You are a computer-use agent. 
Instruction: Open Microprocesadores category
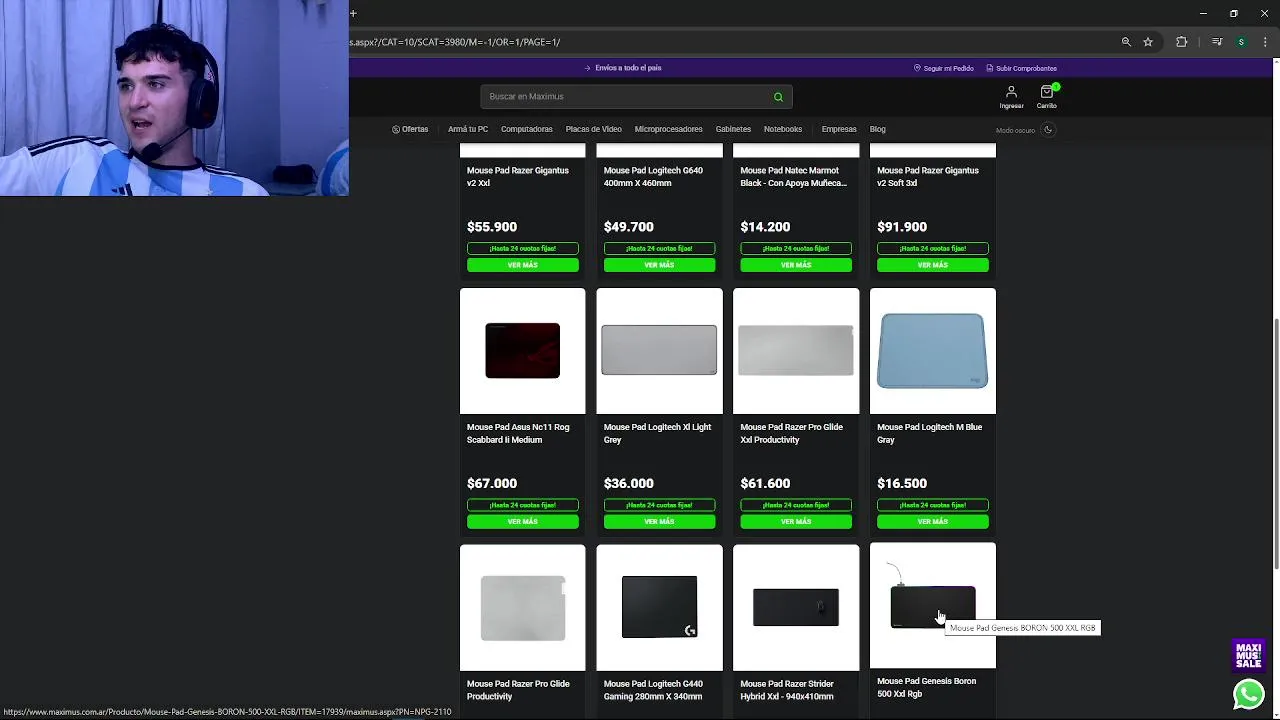tap(668, 129)
